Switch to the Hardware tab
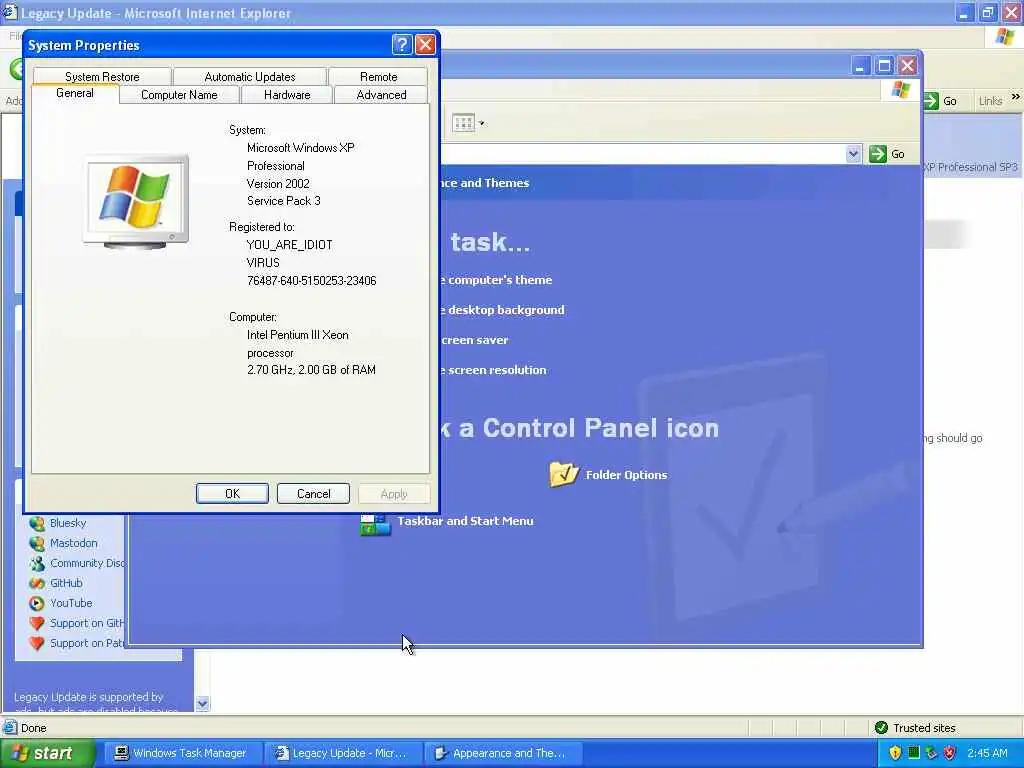This screenshot has height=768, width=1024. point(287,95)
